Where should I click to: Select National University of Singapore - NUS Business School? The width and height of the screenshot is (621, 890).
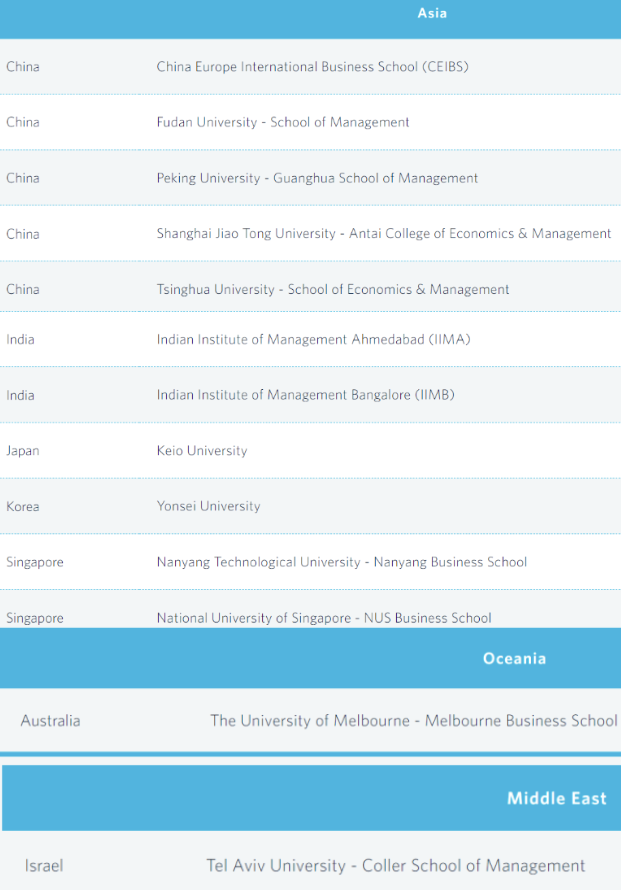tap(324, 618)
